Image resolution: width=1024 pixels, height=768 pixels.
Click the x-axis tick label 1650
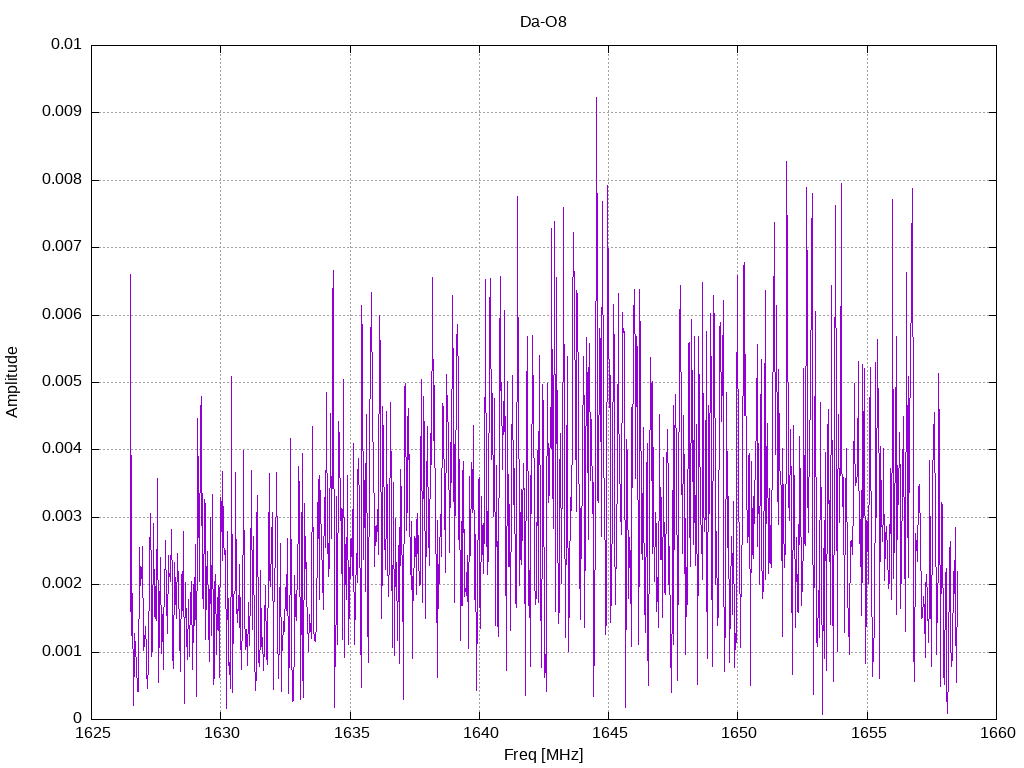(x=739, y=733)
